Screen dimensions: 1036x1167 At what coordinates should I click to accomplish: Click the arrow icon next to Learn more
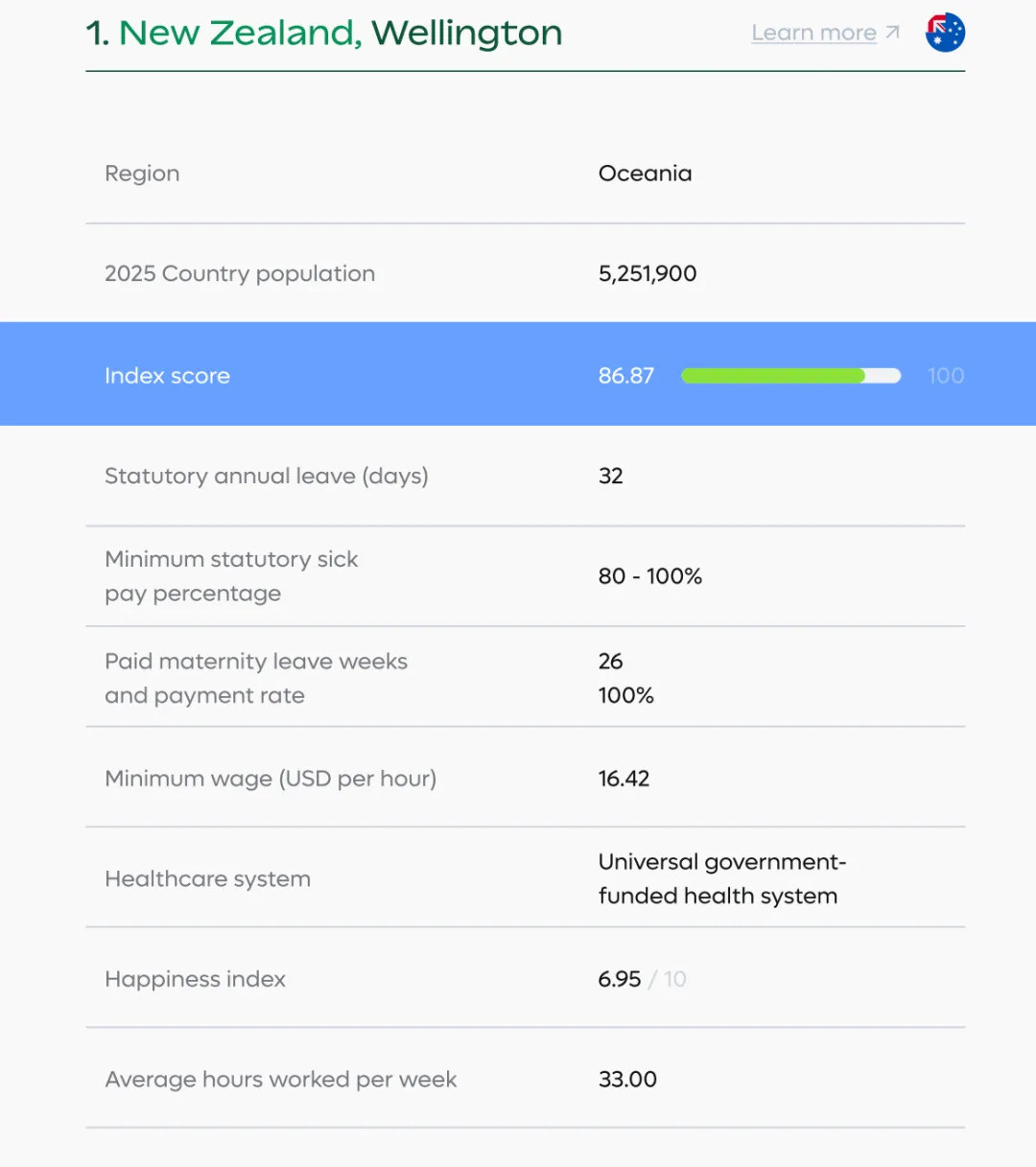point(893,33)
